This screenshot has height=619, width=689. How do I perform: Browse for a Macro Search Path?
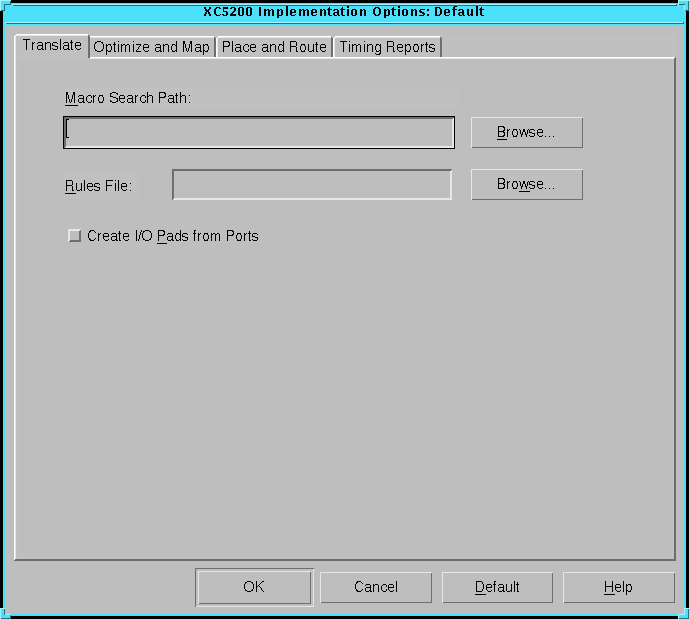click(x=526, y=133)
